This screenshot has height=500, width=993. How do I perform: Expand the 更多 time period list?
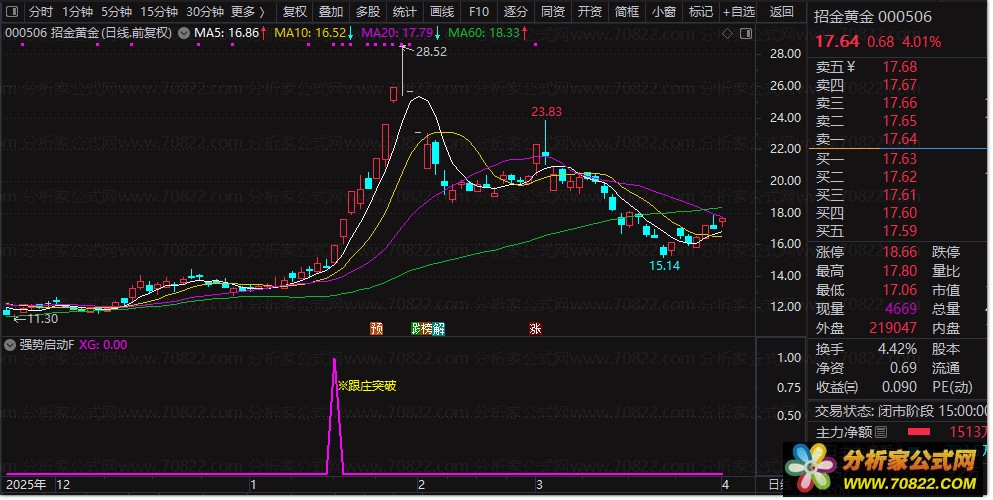[247, 12]
